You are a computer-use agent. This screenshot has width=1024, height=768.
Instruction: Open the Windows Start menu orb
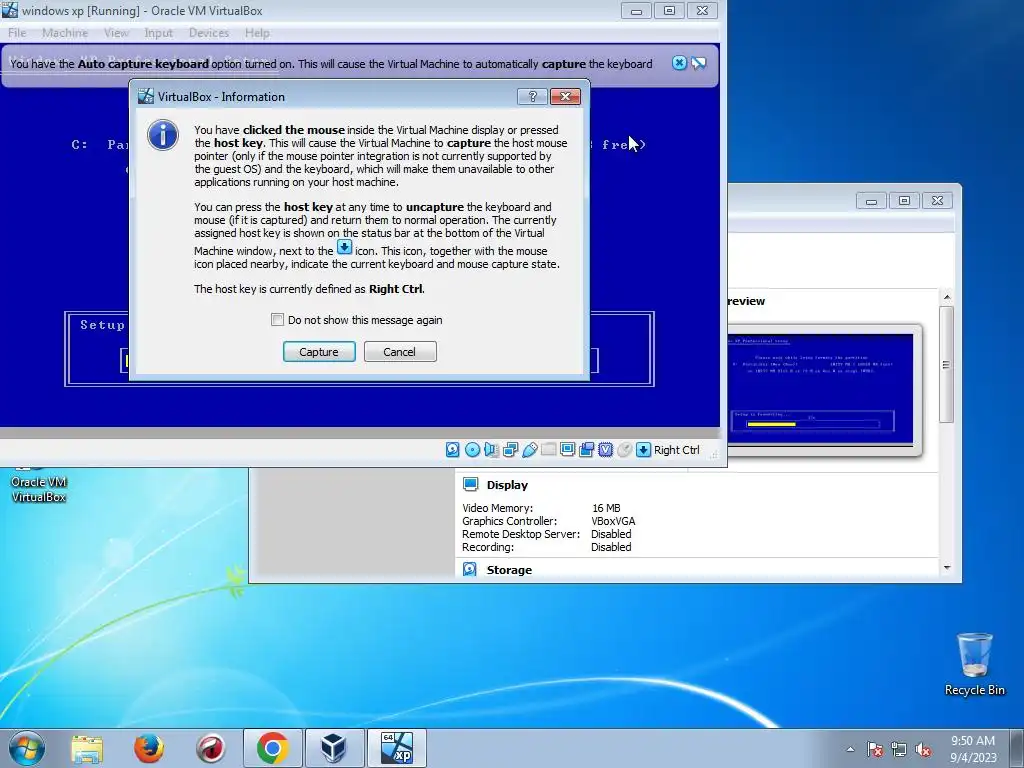pyautogui.click(x=27, y=748)
